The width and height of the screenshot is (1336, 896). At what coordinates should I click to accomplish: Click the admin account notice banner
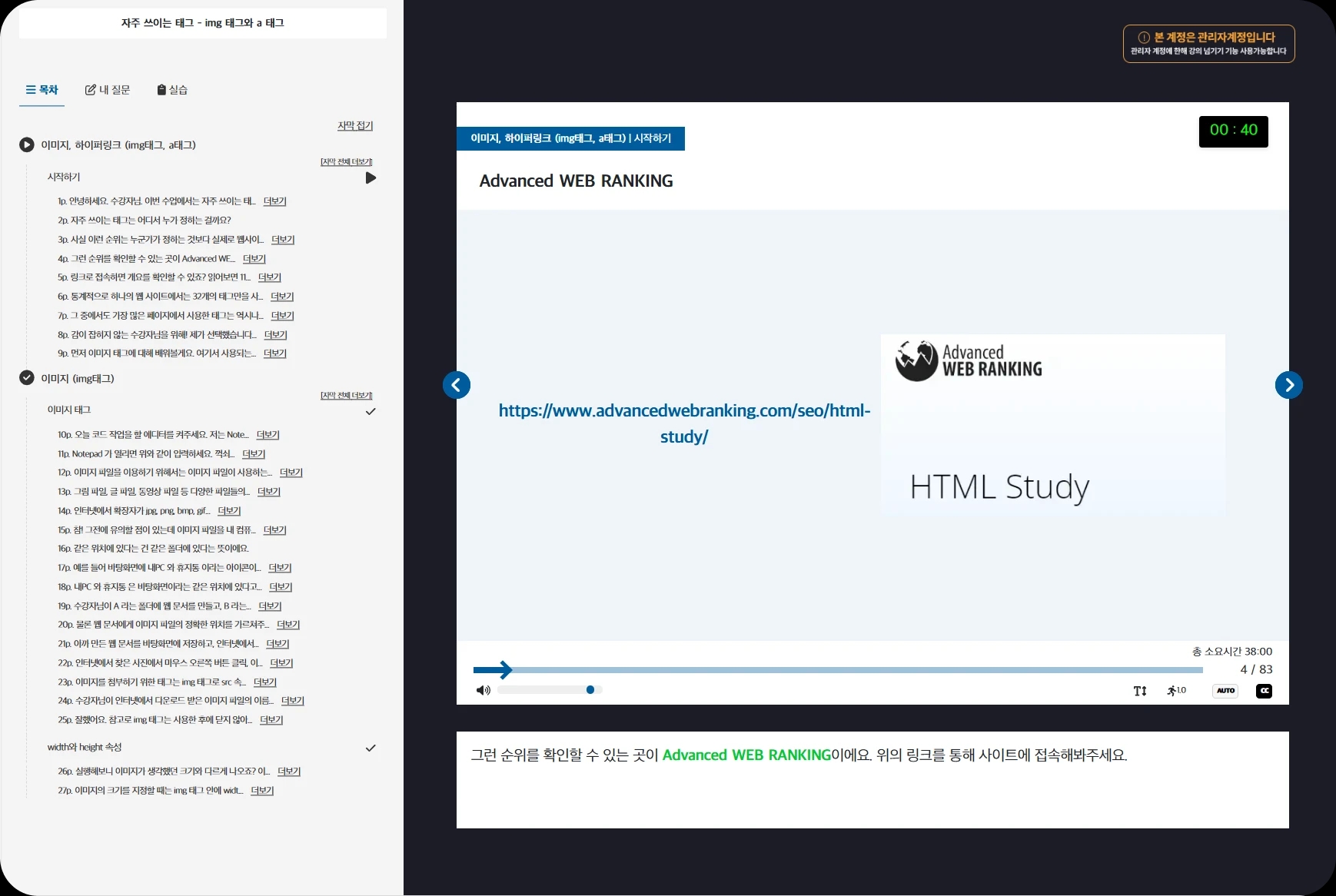tap(1209, 44)
